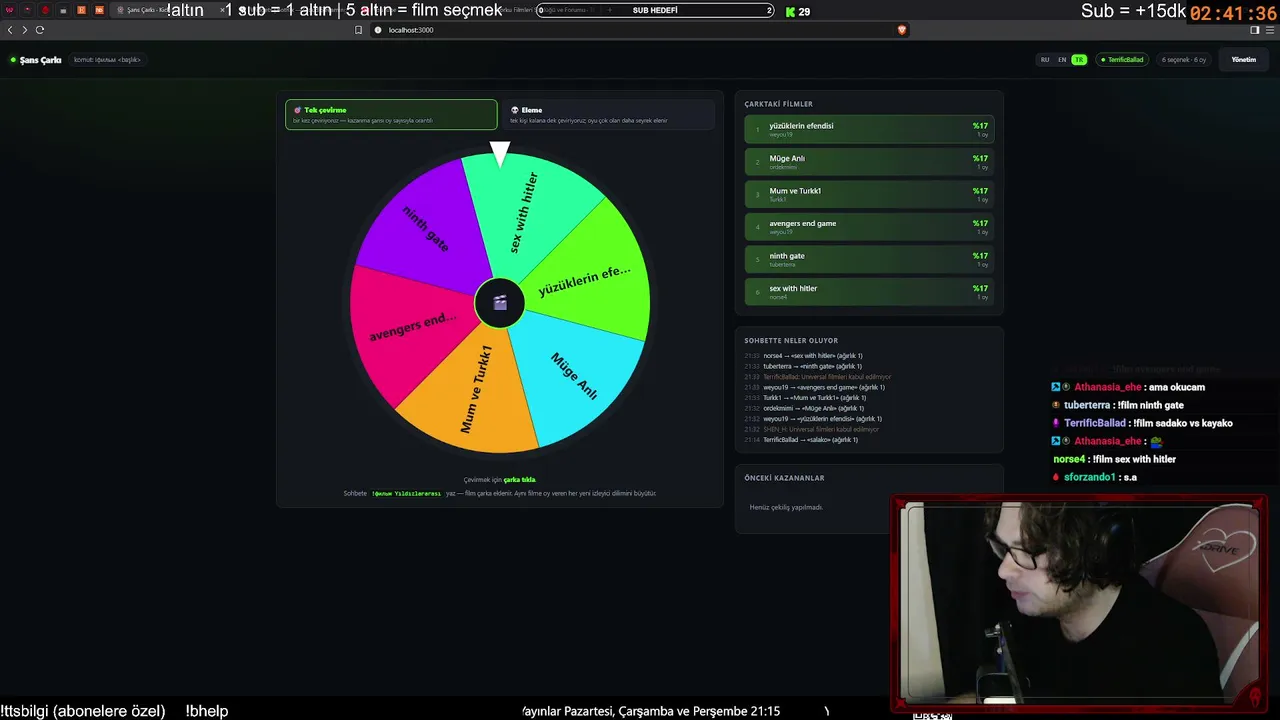The image size is (1280, 720).
Task: Click the purple ninth gate wheel slice
Action: click(425, 228)
